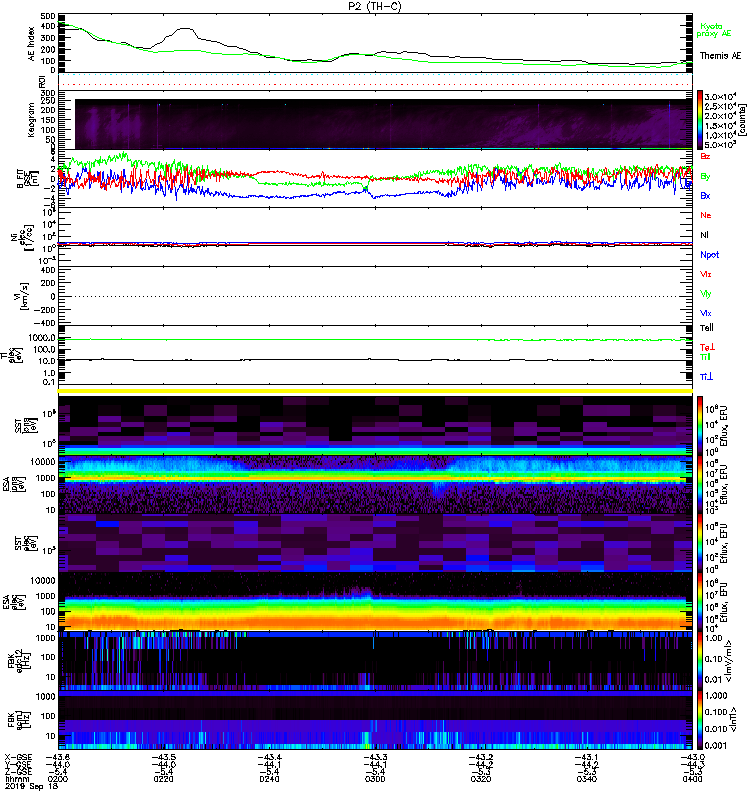Image resolution: width=750 pixels, height=800 pixels.
Task: Select the Themis AE legend label
Action: click(720, 56)
